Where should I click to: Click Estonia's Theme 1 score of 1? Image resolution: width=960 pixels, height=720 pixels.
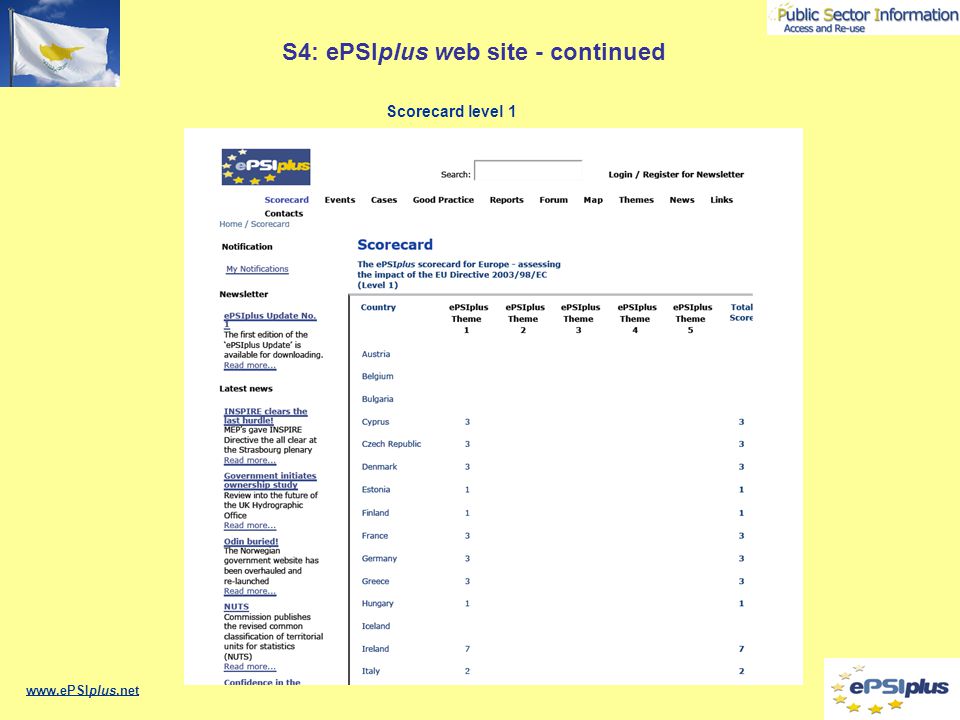[x=467, y=490]
